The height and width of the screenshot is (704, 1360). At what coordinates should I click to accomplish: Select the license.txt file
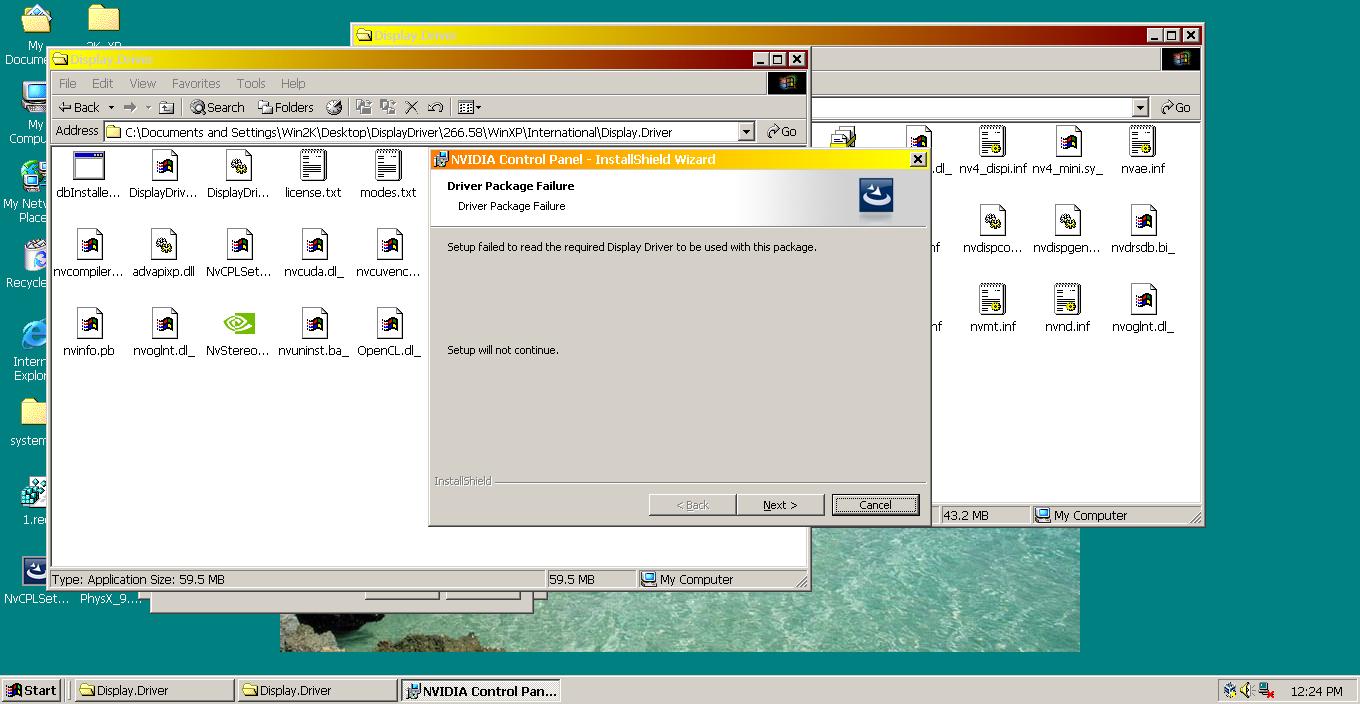pyautogui.click(x=313, y=175)
